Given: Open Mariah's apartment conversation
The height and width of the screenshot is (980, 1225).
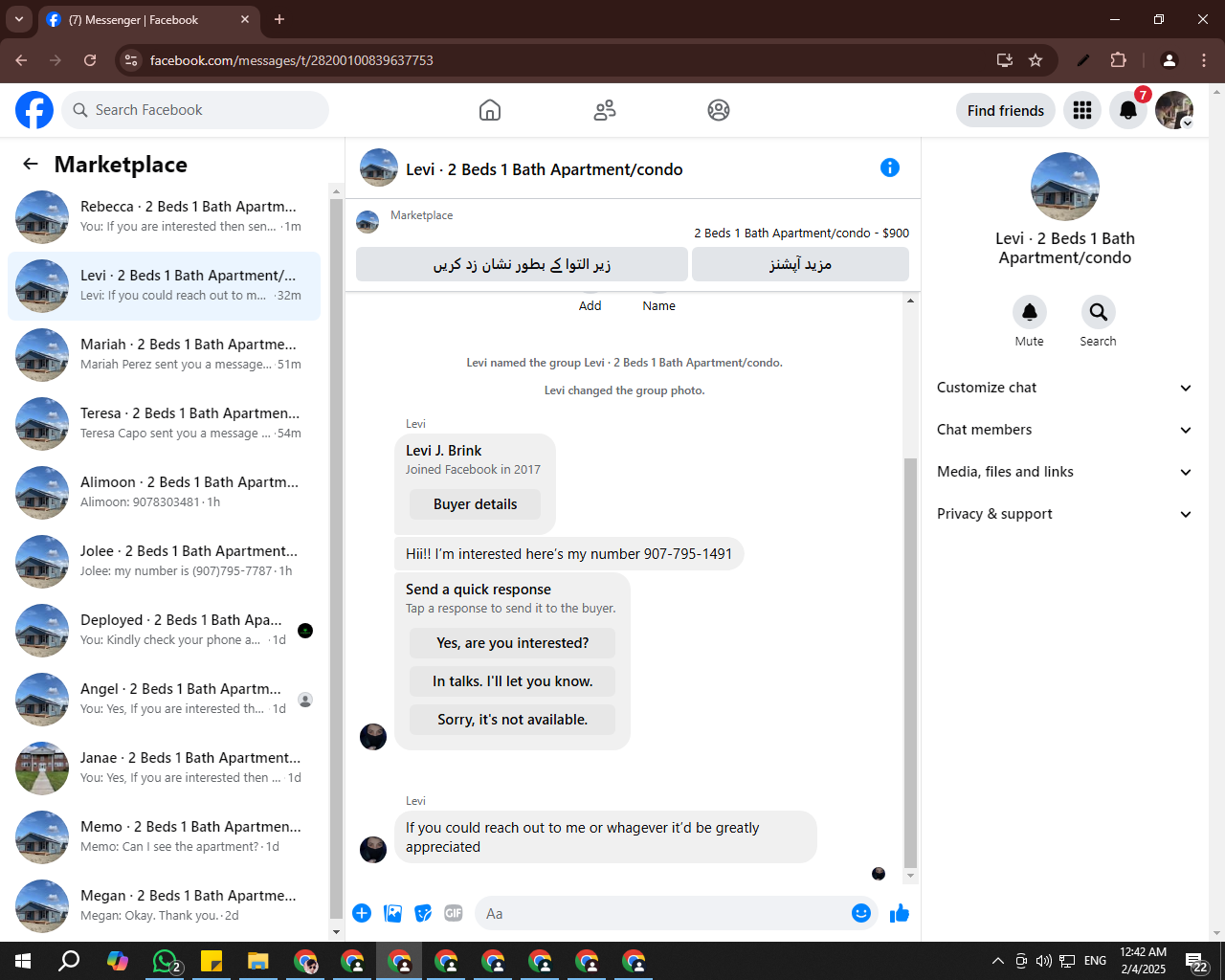Looking at the screenshot, I should pyautogui.click(x=165, y=355).
